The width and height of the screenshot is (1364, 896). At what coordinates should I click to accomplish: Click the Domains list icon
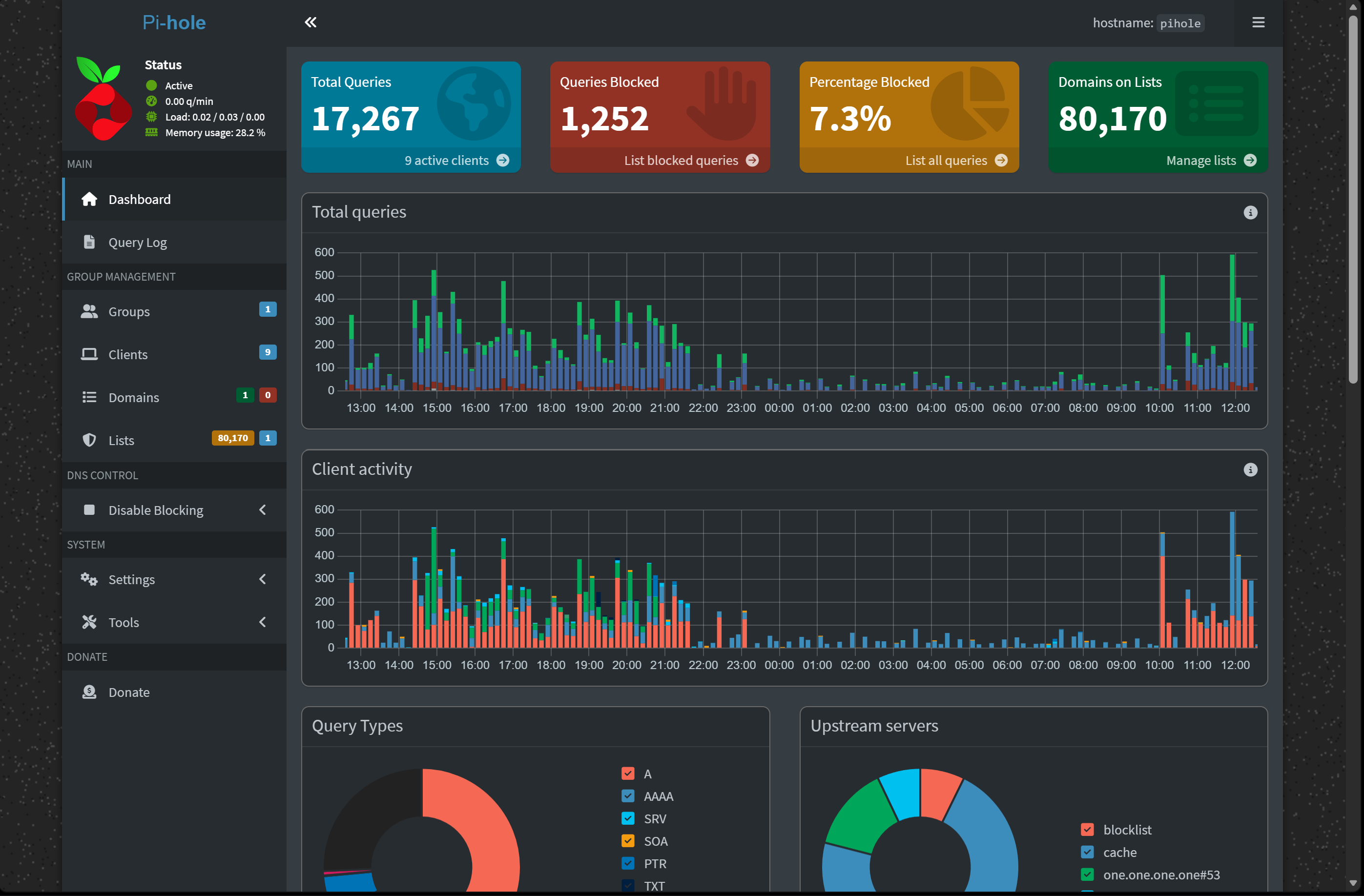[x=89, y=397]
